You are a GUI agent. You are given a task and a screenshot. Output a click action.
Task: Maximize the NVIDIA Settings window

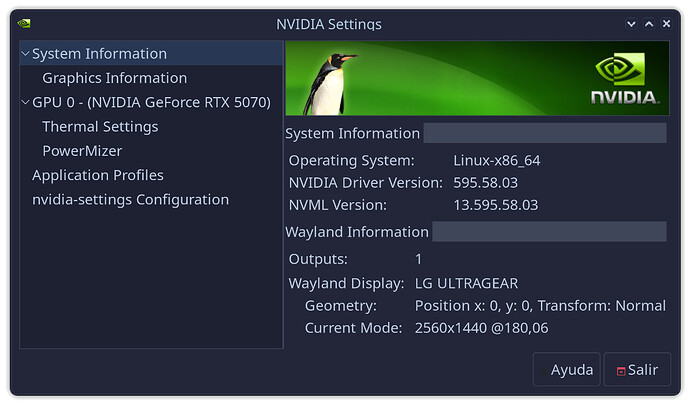point(649,24)
